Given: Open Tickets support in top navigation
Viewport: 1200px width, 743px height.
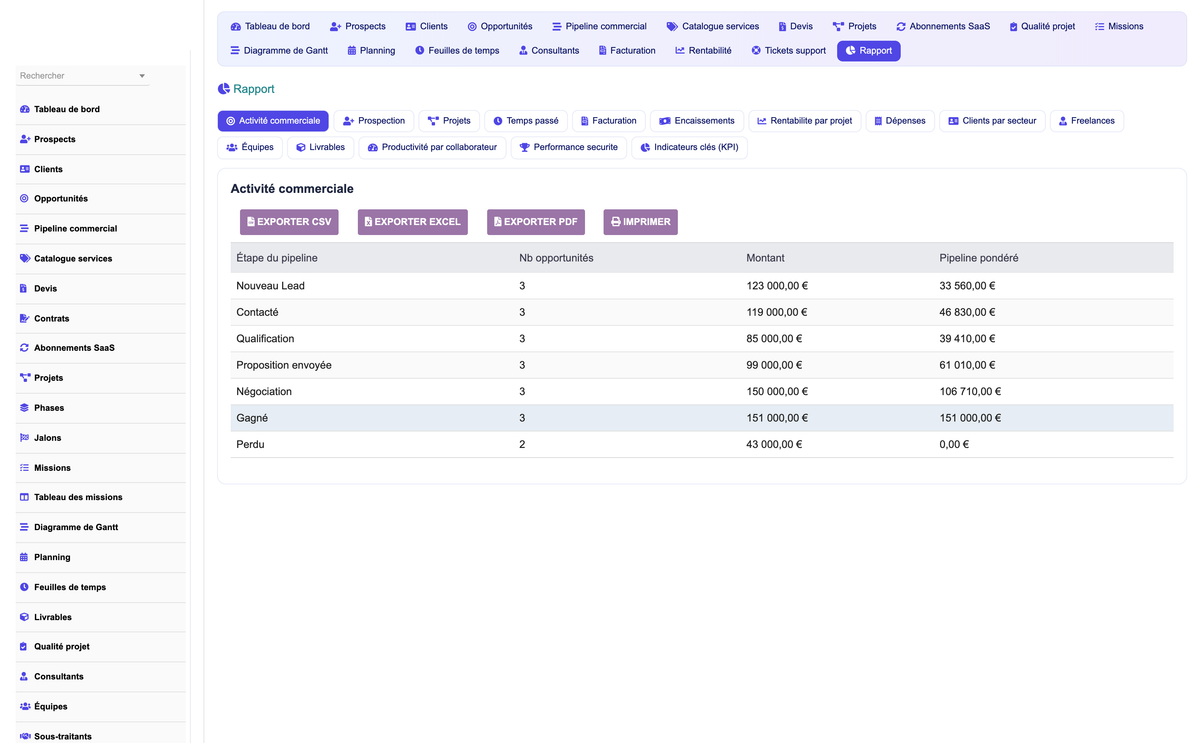Looking at the screenshot, I should [788, 50].
